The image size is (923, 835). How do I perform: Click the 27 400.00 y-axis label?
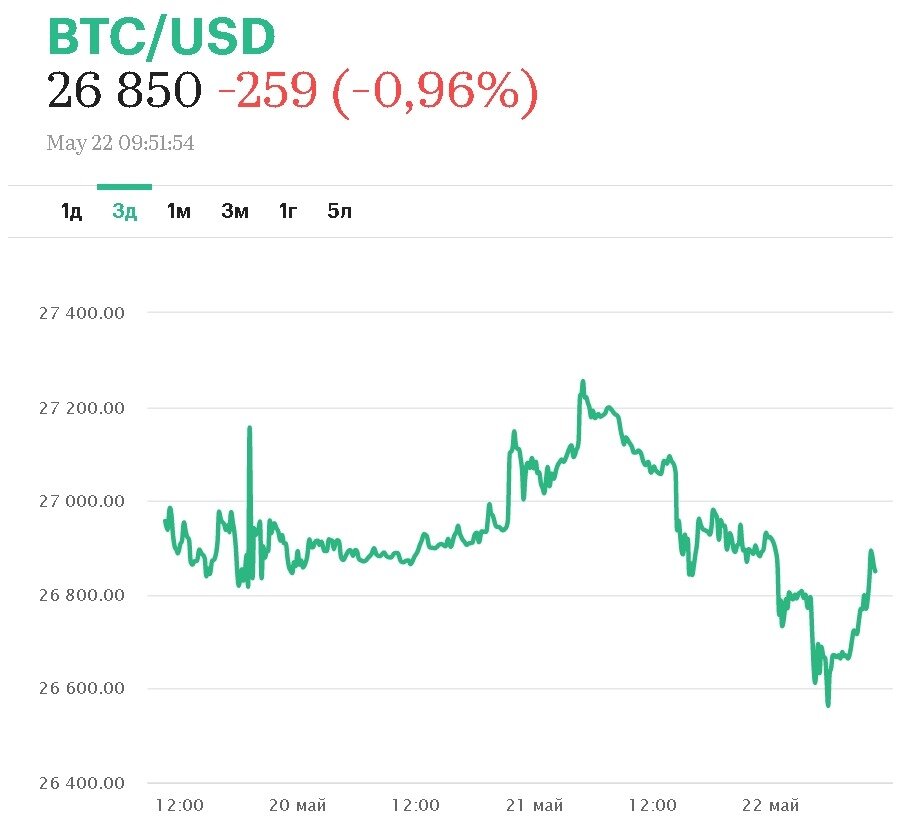[x=82, y=313]
